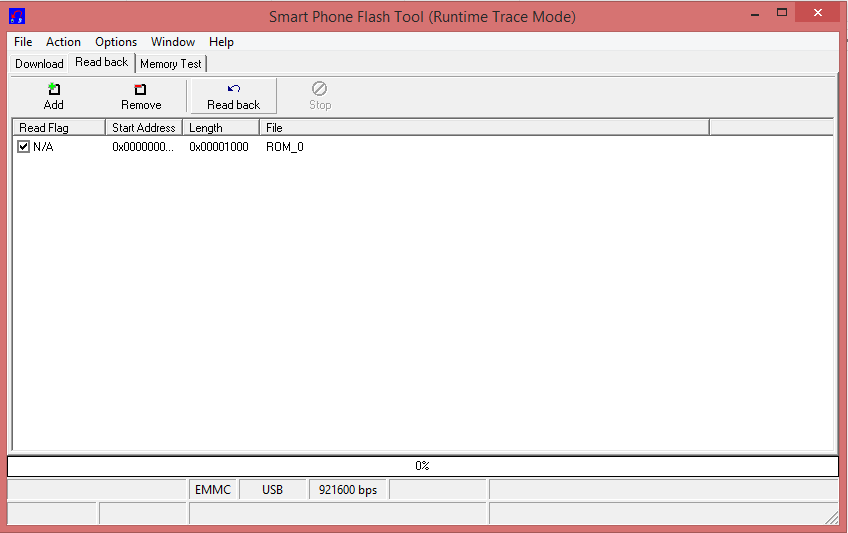848x533 pixels.
Task: Select the 0x0000000... start address cell
Action: coord(143,146)
